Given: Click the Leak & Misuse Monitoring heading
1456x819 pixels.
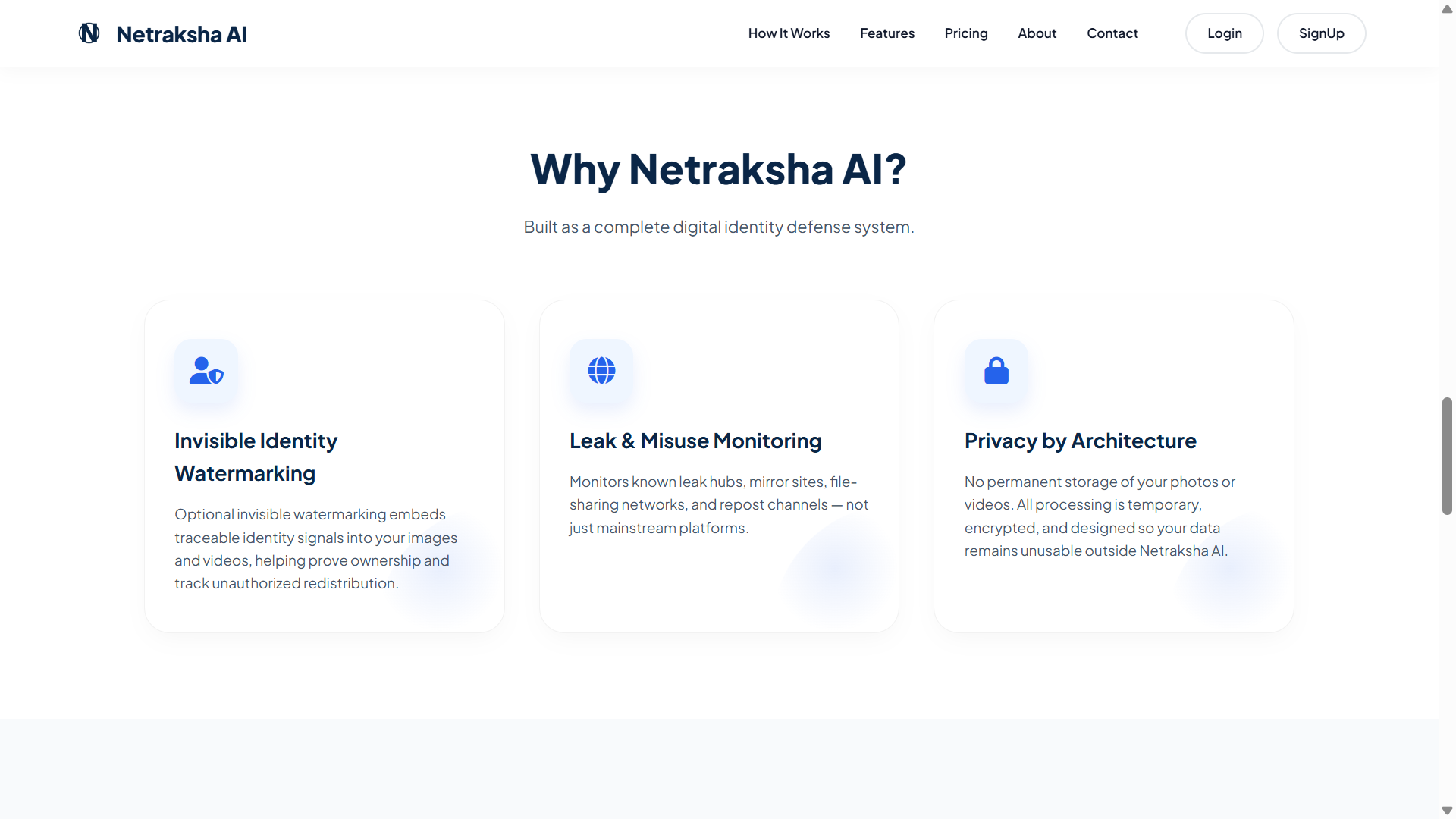Looking at the screenshot, I should pyautogui.click(x=695, y=441).
